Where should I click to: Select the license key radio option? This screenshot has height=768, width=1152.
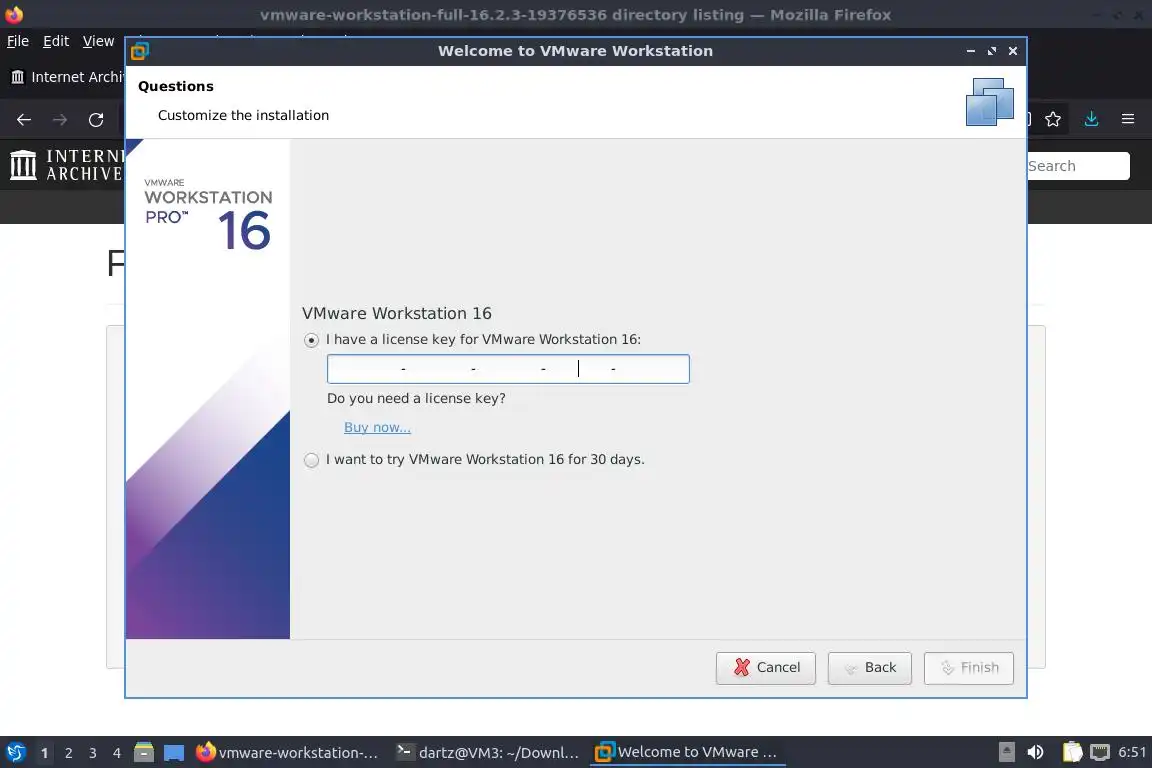point(312,340)
